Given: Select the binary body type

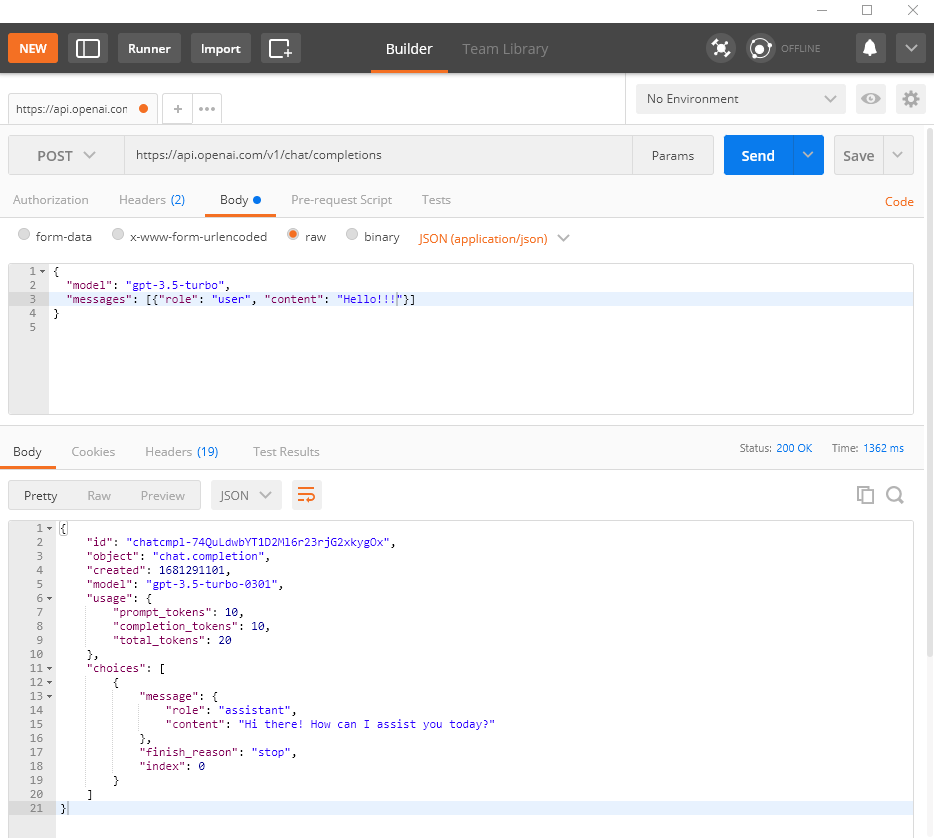Looking at the screenshot, I should 352,234.
